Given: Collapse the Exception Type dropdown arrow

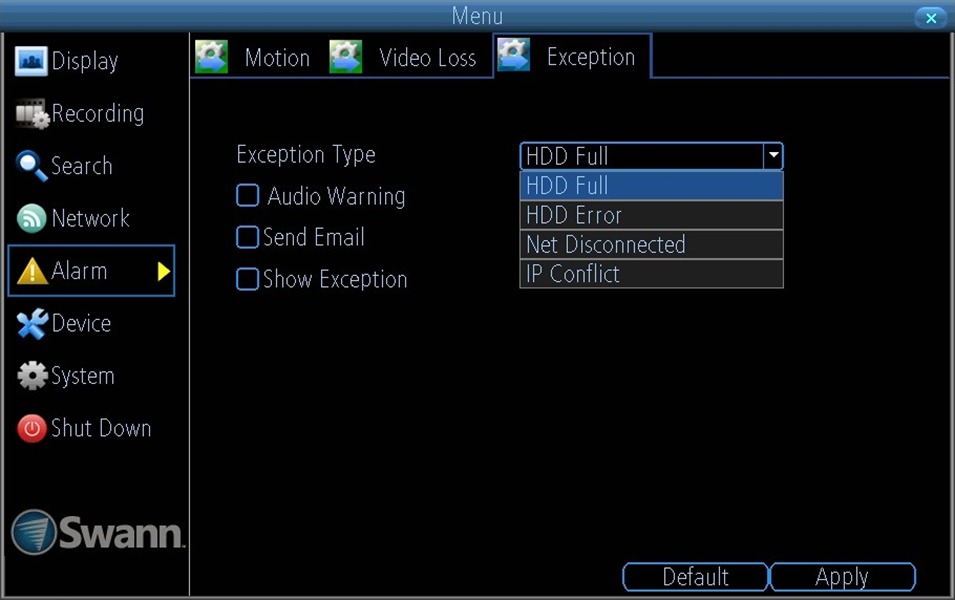Looking at the screenshot, I should pyautogui.click(x=772, y=156).
